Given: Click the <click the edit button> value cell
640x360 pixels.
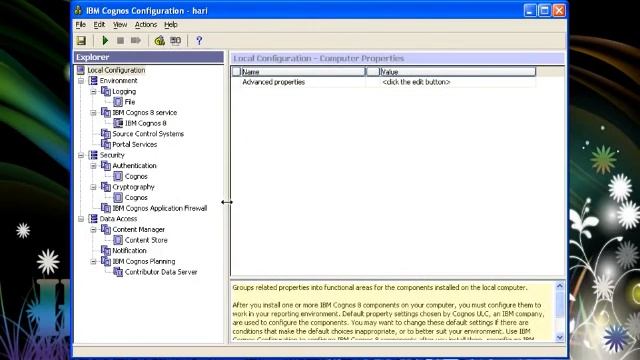Looking at the screenshot, I should coord(416,82).
